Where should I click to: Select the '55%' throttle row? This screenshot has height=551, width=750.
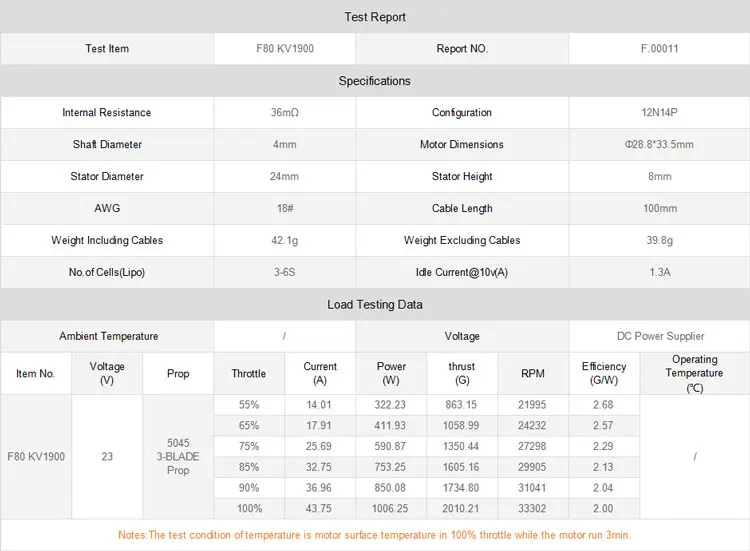[x=249, y=405]
